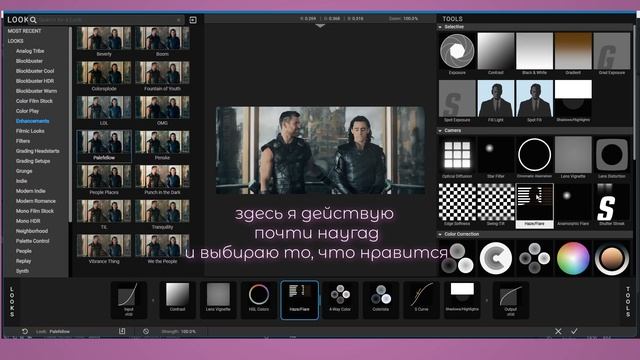
Task: Open the Palette Control category
Action: 32,241
